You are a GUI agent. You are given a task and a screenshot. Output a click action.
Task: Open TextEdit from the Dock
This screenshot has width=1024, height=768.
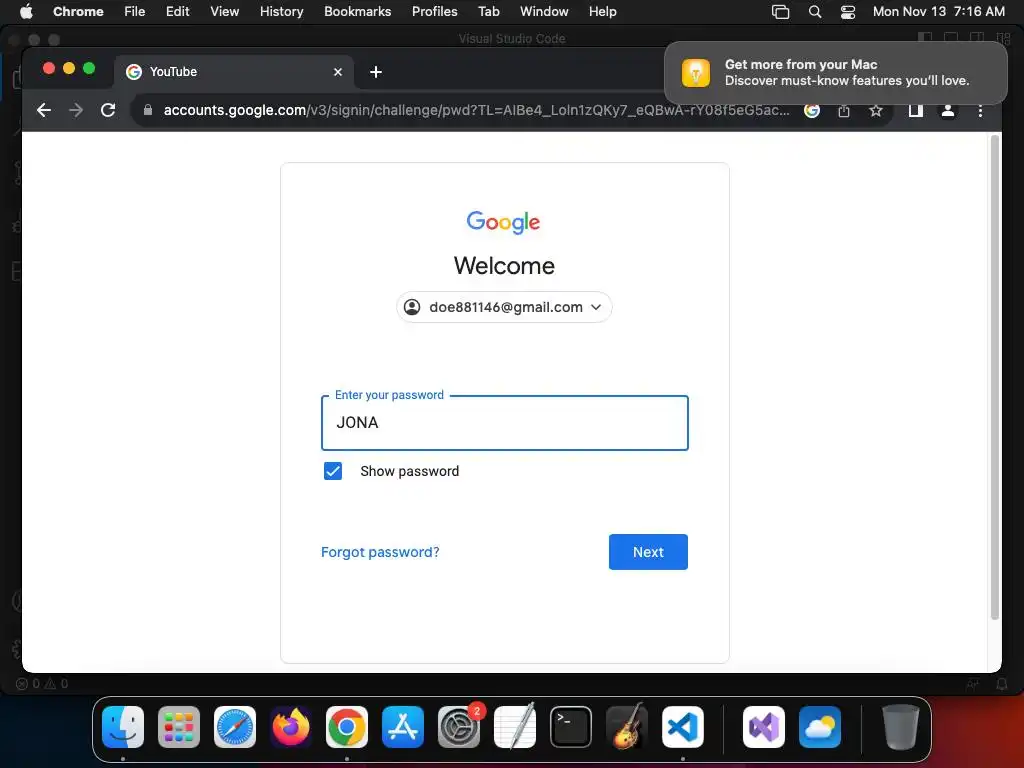tap(515, 727)
